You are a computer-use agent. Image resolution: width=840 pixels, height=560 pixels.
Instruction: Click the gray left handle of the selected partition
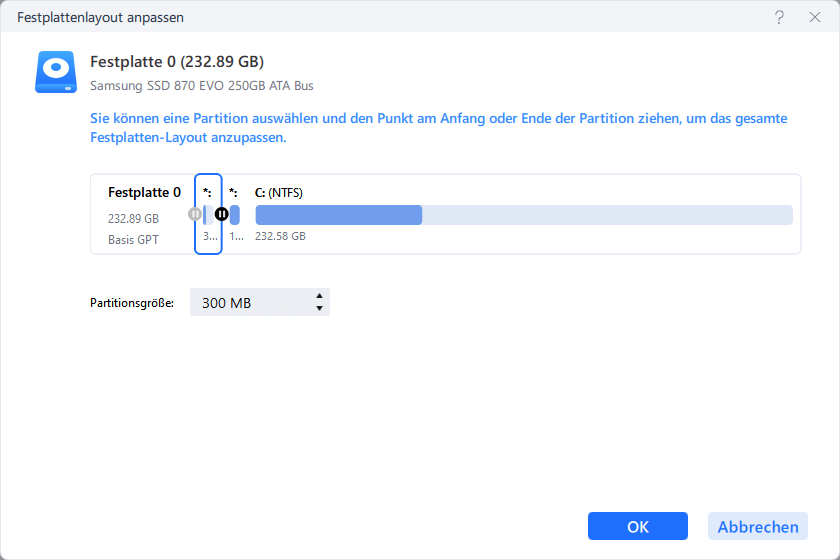[195, 214]
